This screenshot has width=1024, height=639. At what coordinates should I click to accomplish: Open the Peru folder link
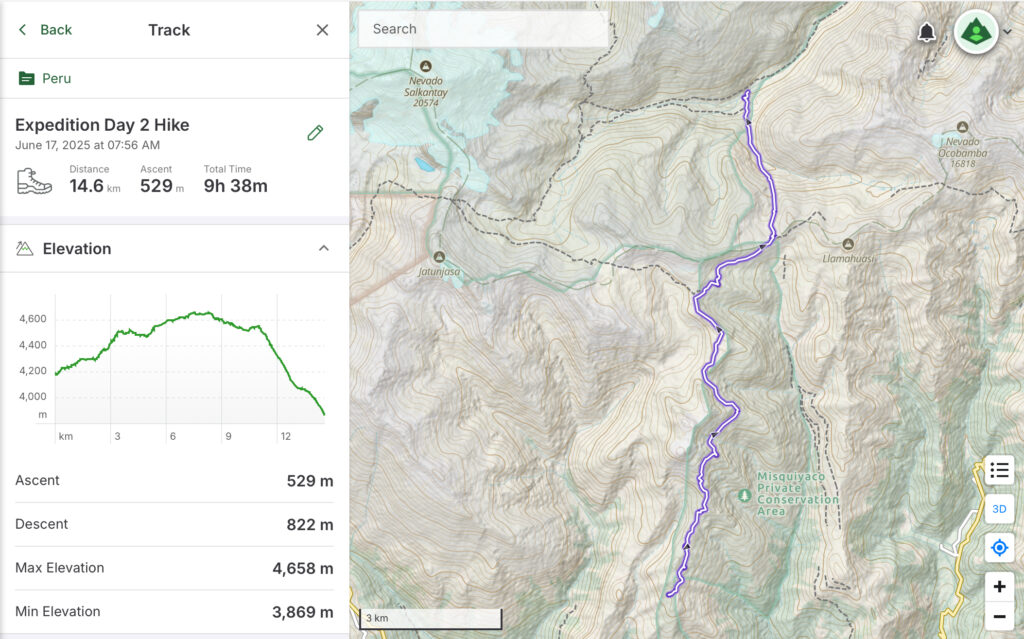pos(56,78)
